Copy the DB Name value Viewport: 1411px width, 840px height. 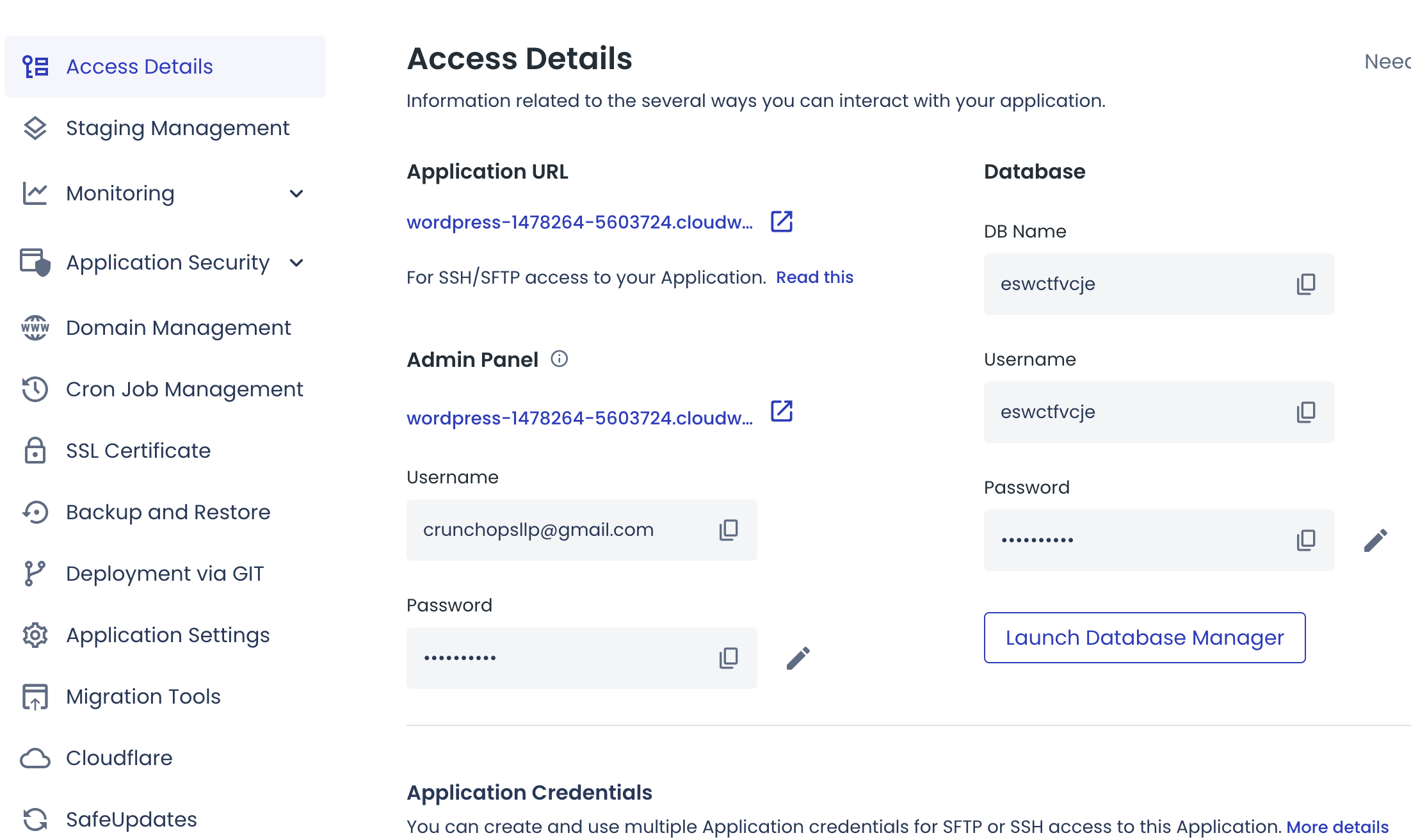pos(1305,284)
